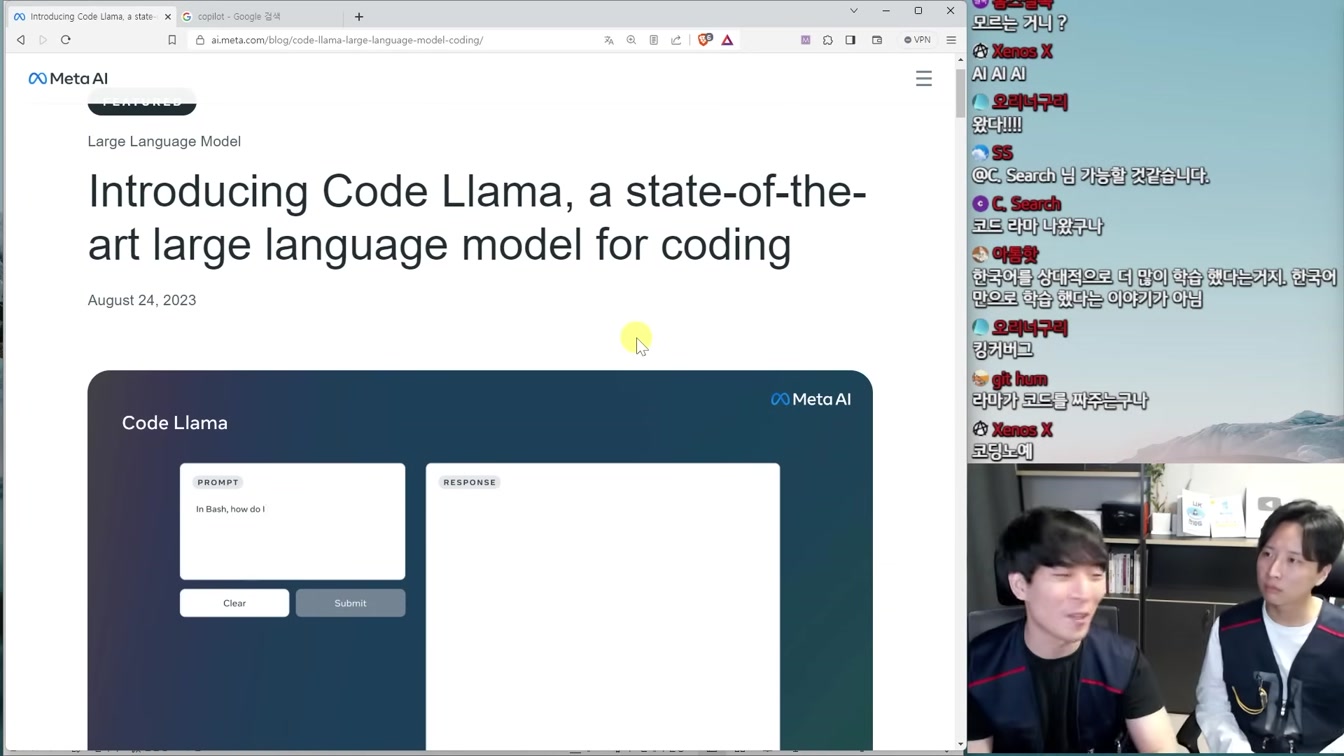1344x756 pixels.
Task: Click the Clear button in the demo
Action: (234, 603)
